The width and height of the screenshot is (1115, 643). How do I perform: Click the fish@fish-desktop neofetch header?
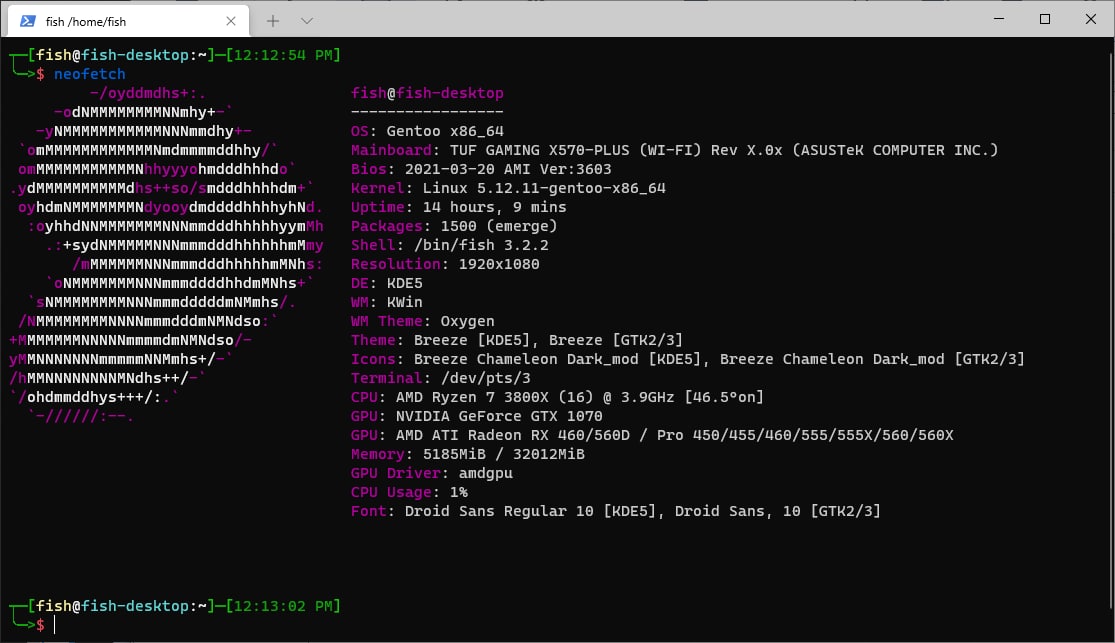[427, 93]
